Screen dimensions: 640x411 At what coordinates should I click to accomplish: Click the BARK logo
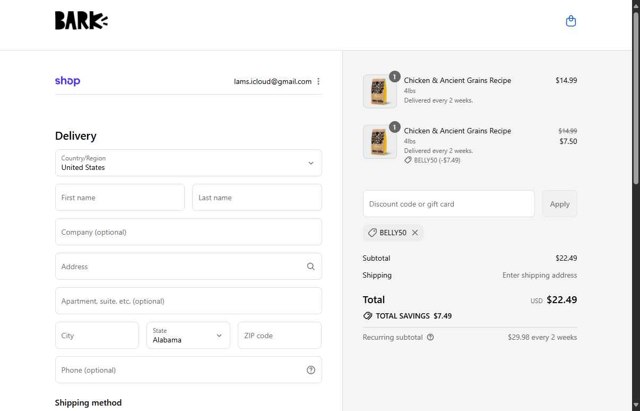tap(81, 20)
